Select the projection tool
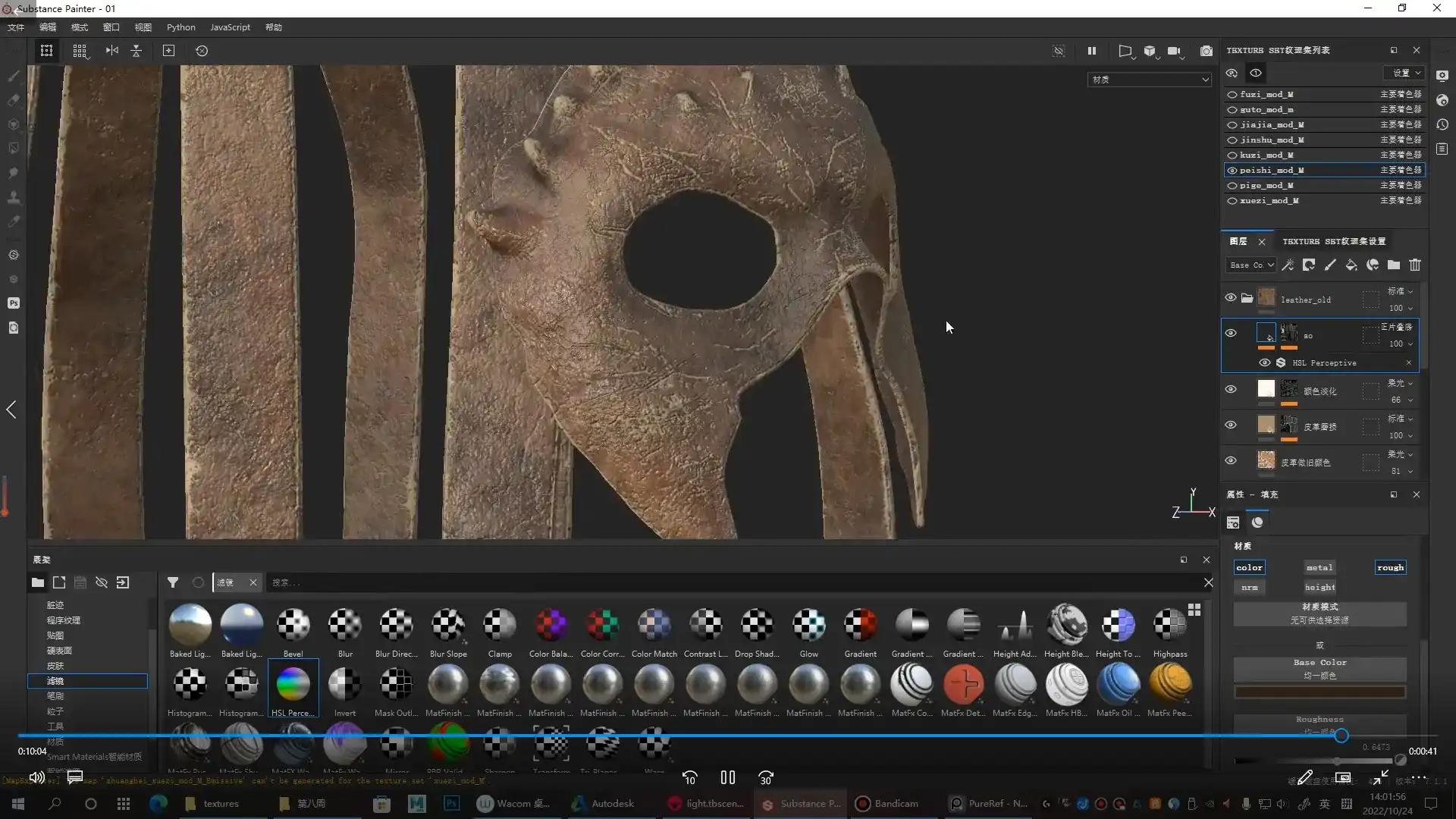Image resolution: width=1456 pixels, height=819 pixels. click(13, 124)
